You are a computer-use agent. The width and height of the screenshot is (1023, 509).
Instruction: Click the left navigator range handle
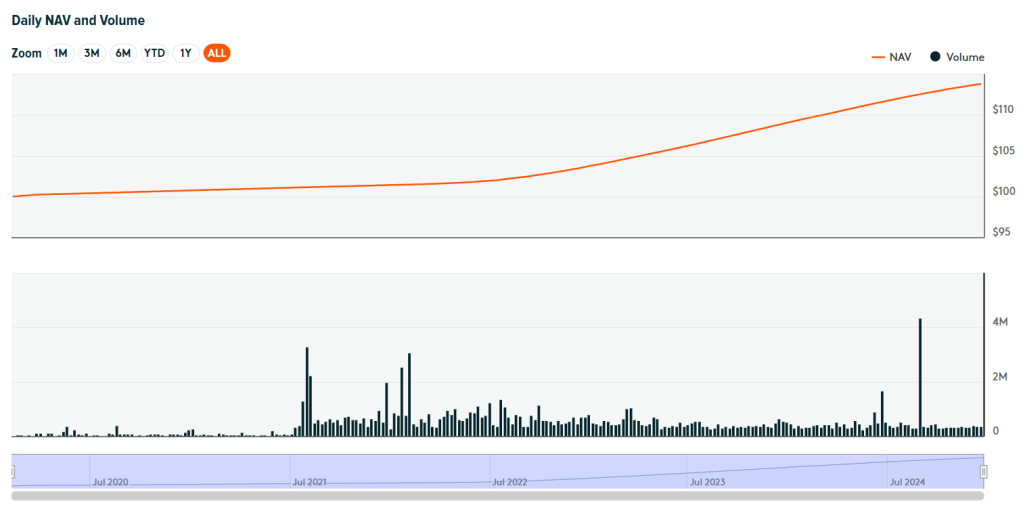click(12, 471)
